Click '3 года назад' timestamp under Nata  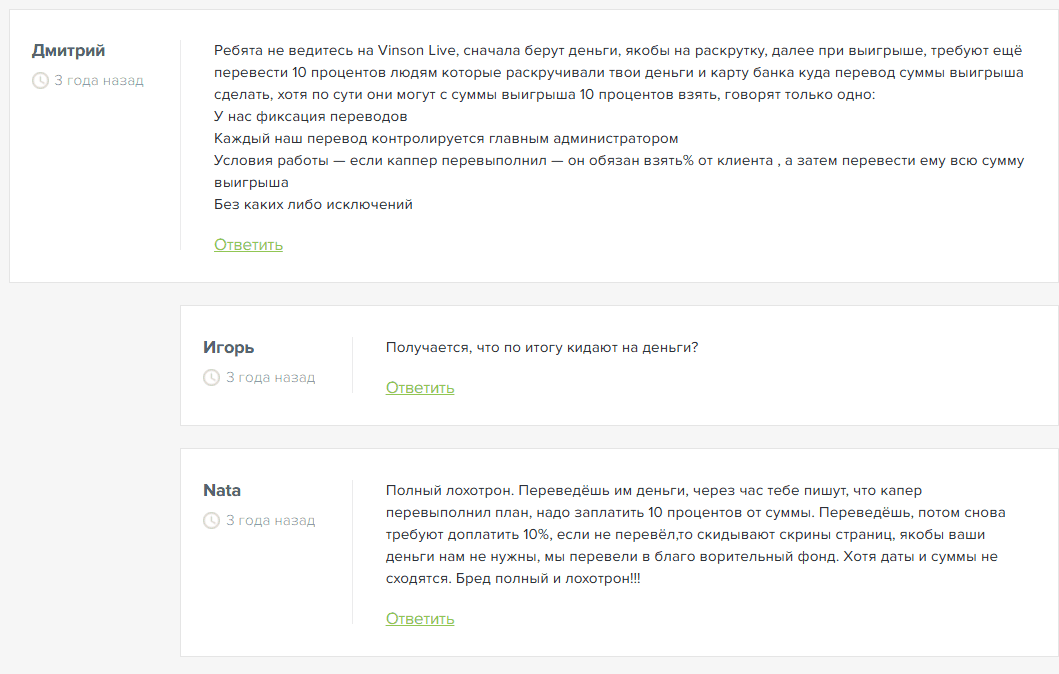pos(270,521)
